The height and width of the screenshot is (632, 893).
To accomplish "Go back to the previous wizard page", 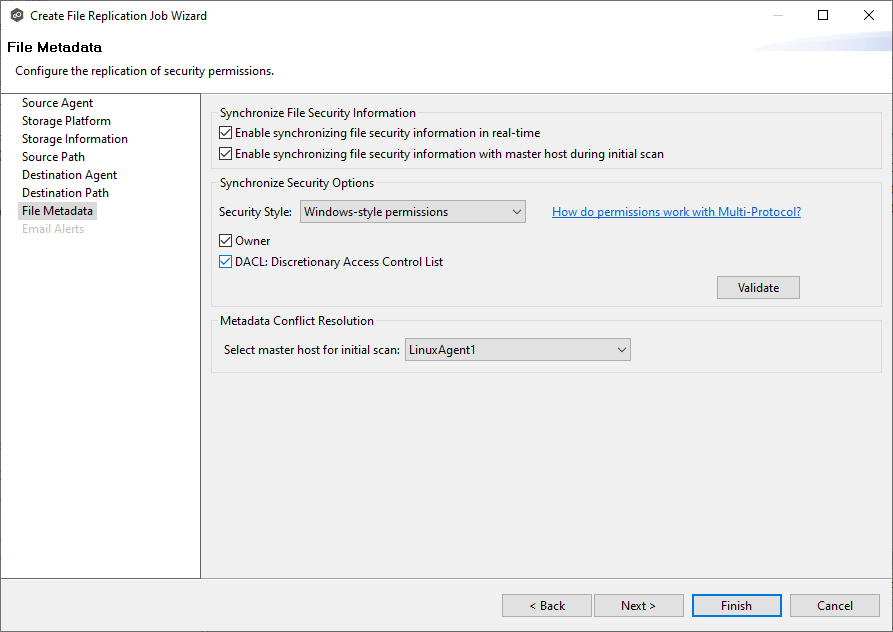I will point(546,605).
